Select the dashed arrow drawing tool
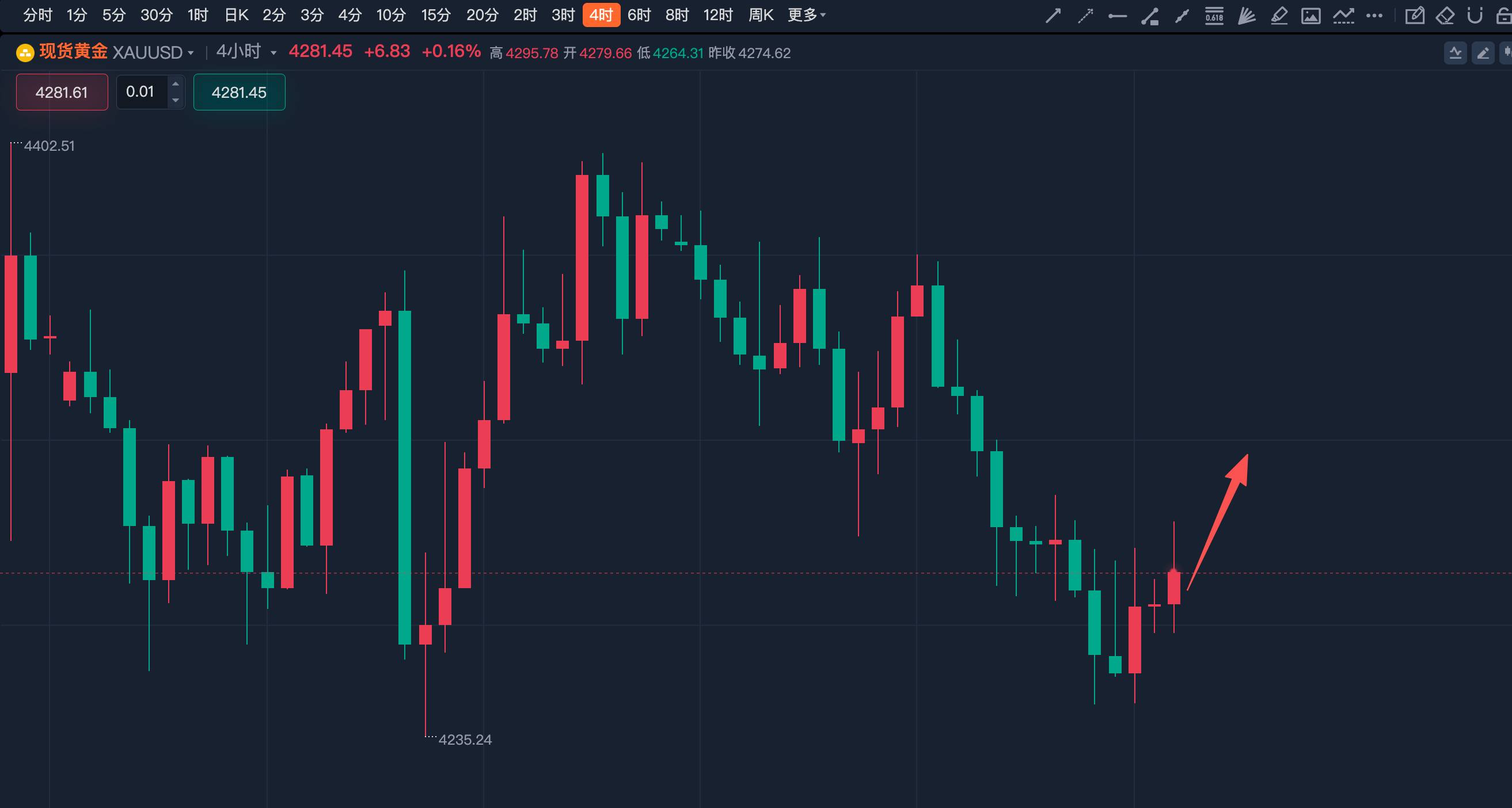Screen dimensions: 1512x808 click(x=1085, y=16)
